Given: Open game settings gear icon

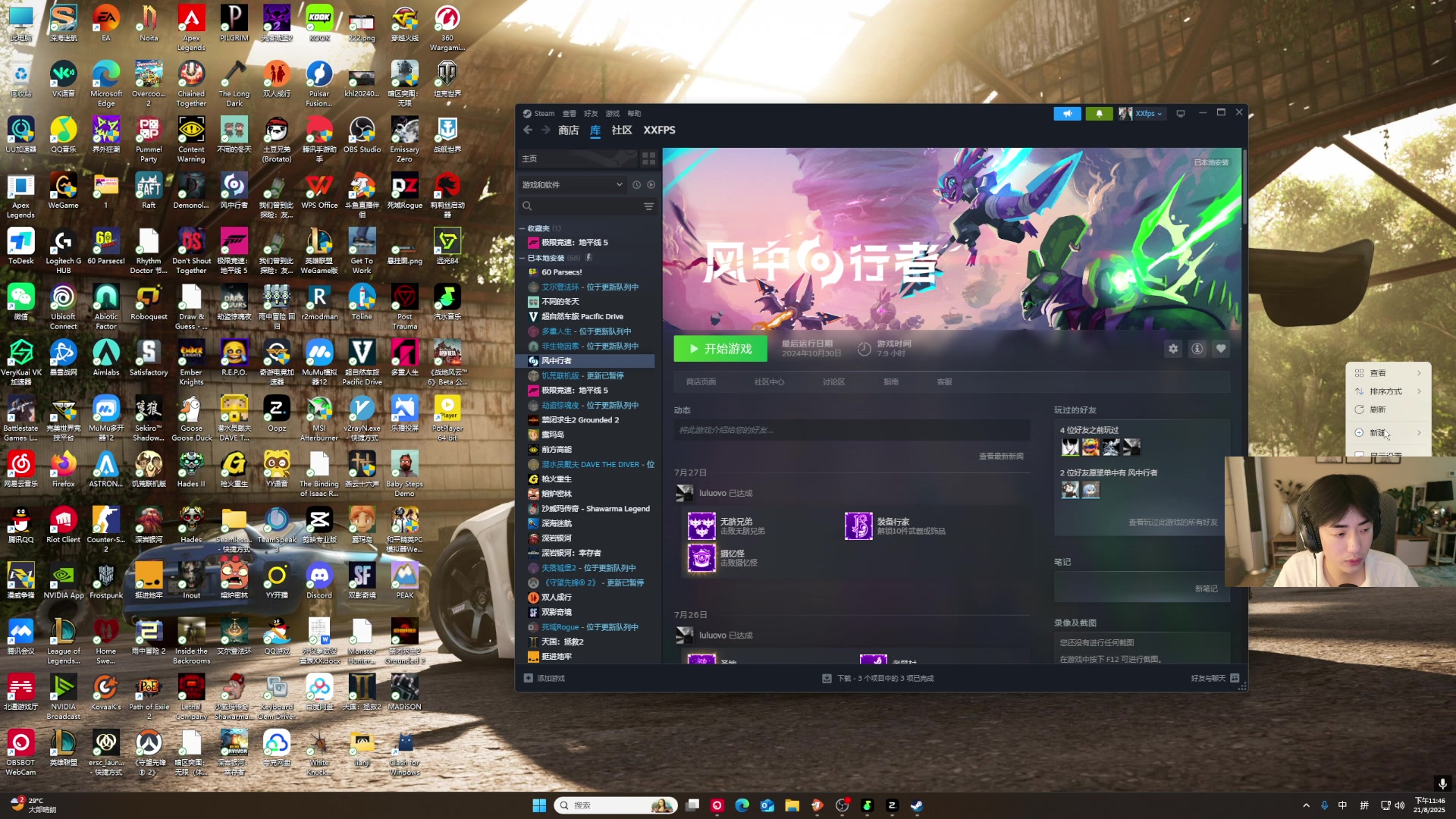Looking at the screenshot, I should click(1173, 349).
